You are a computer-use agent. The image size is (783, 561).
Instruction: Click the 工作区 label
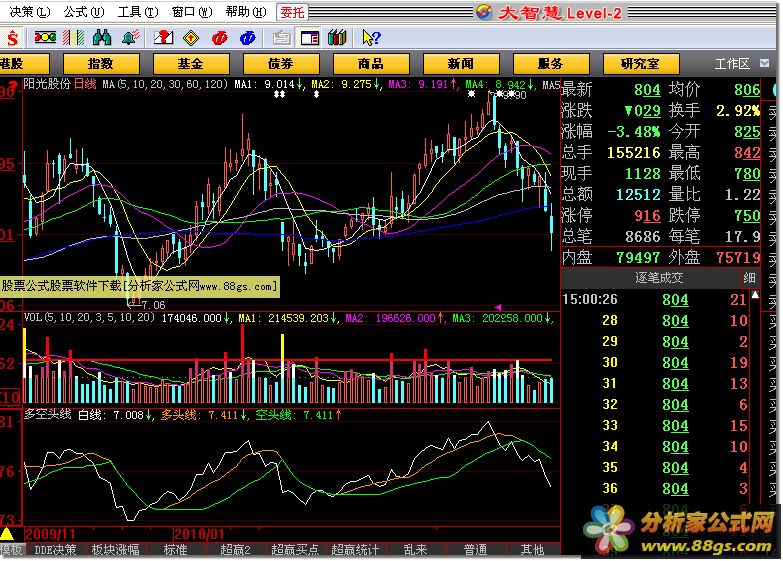[x=732, y=64]
